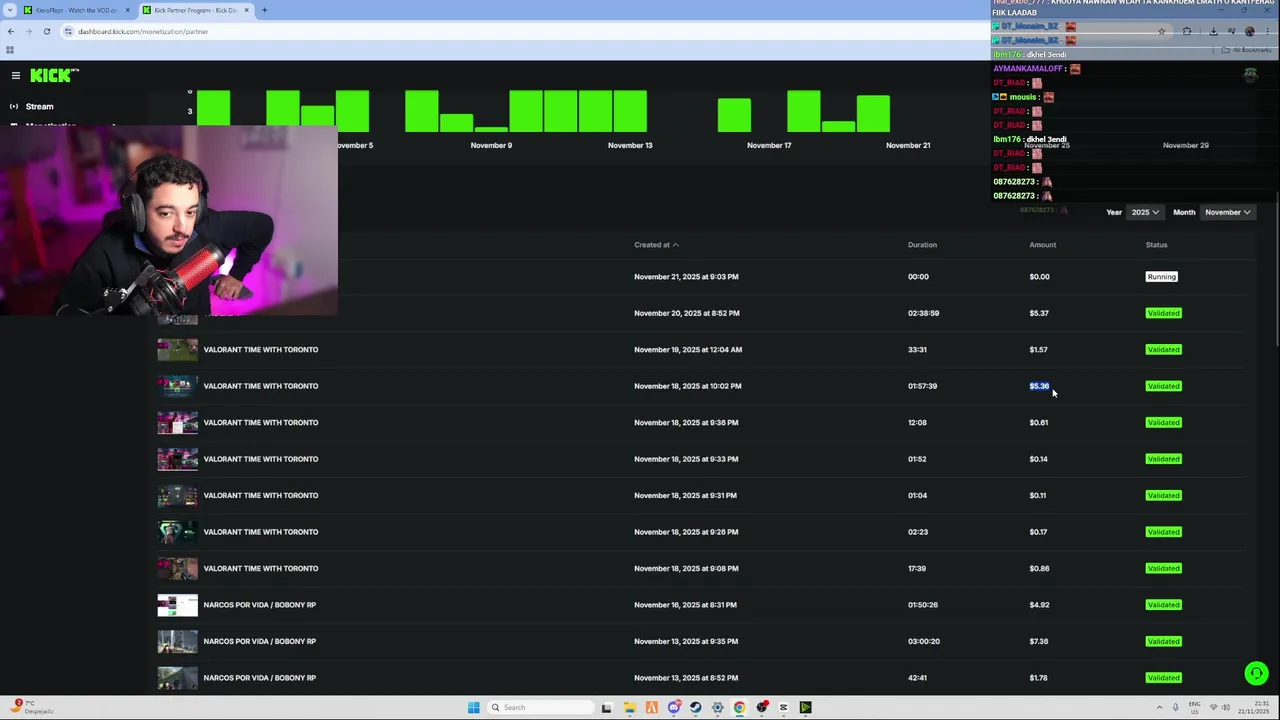Click the $0.86 amount cell
Screen dimensions: 1280x720
1039,568
